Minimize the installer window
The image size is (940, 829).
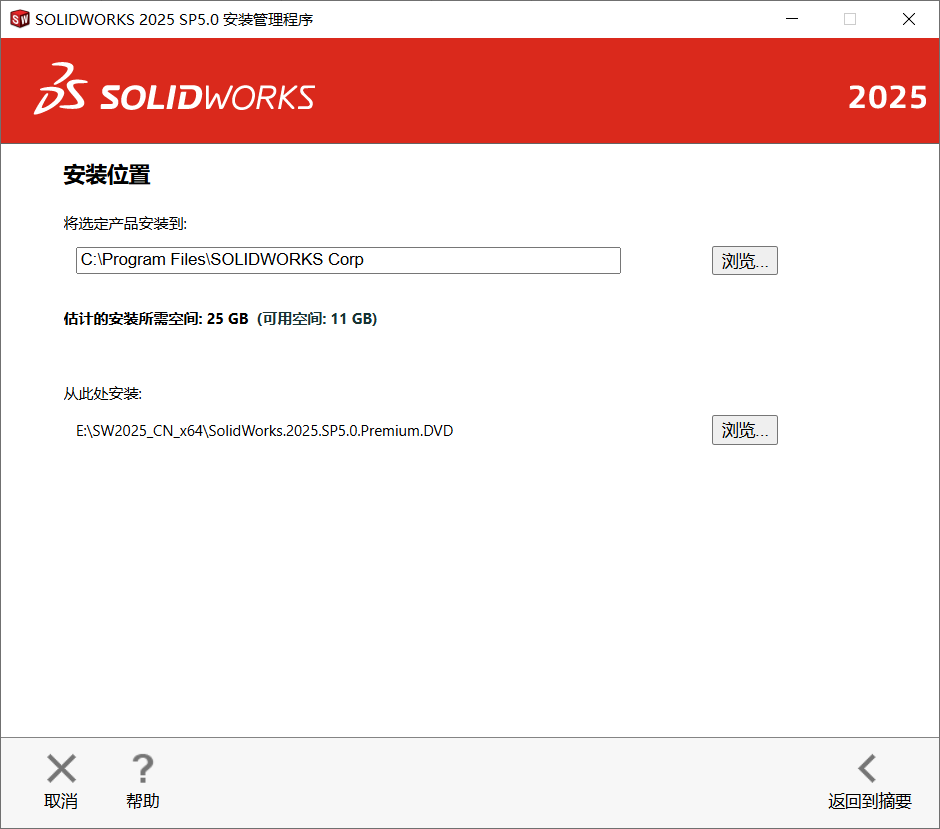[792, 19]
